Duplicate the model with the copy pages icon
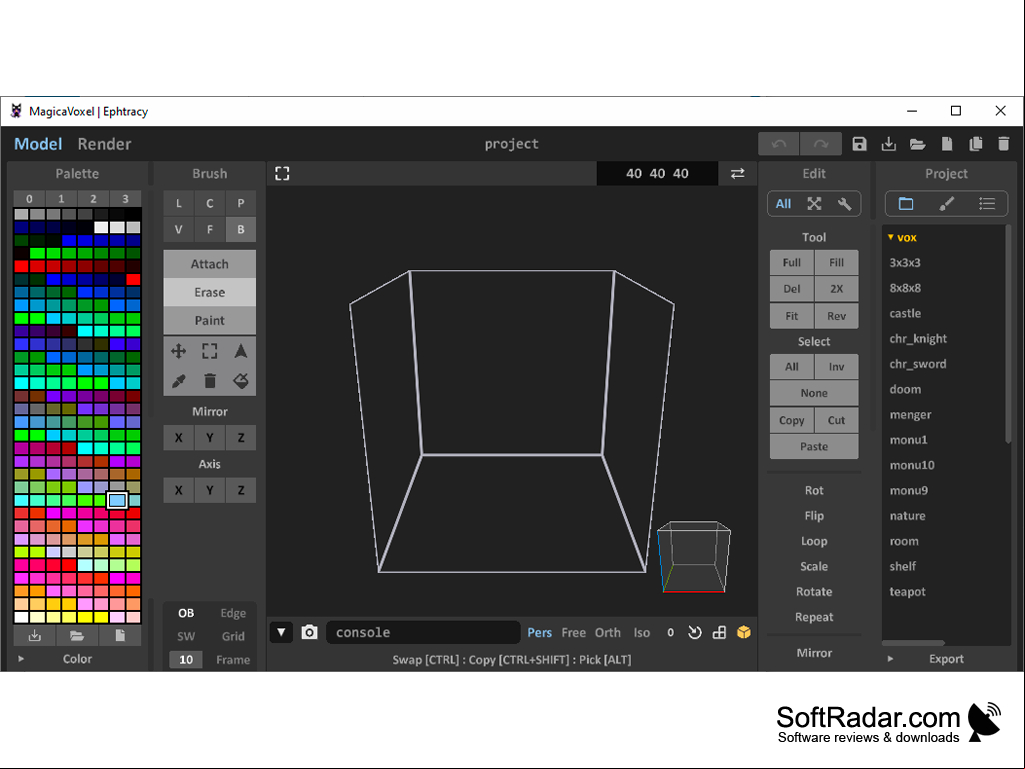 975,144
